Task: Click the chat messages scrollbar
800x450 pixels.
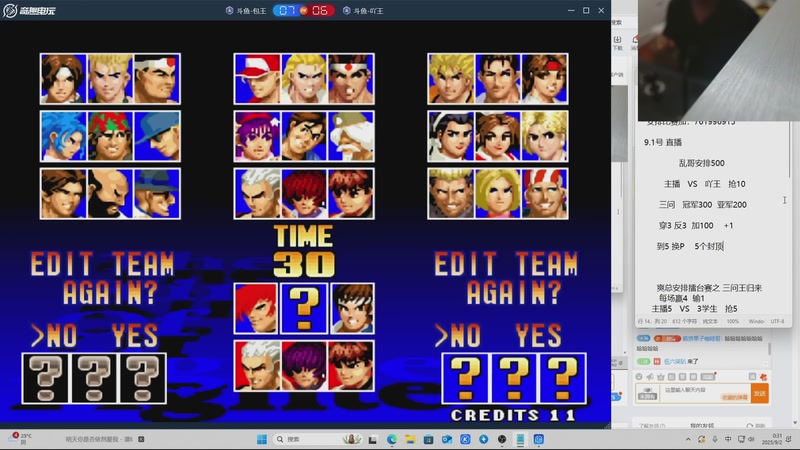Action: (769, 349)
